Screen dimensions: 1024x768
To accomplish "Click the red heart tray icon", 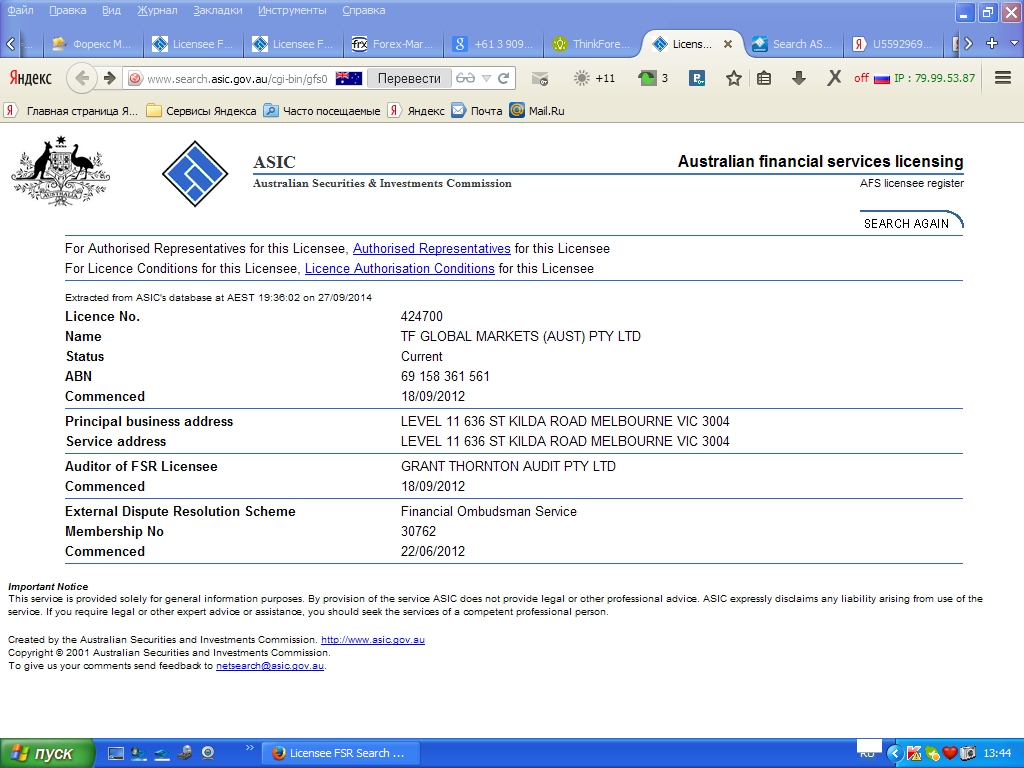I will click(x=950, y=754).
